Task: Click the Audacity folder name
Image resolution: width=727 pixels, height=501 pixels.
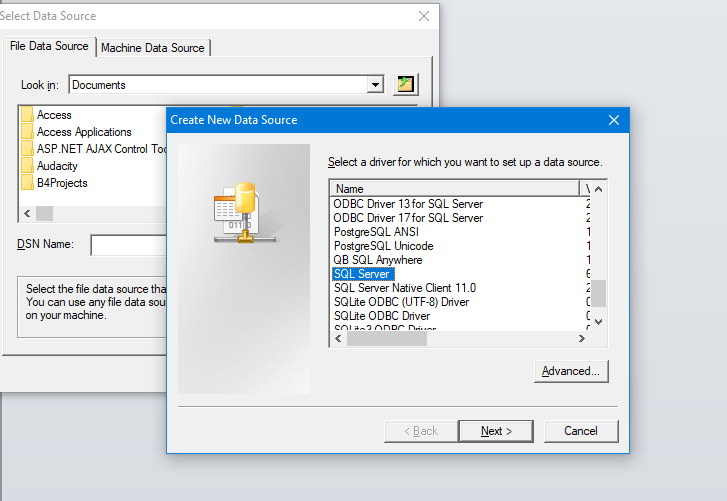Action: tap(57, 166)
